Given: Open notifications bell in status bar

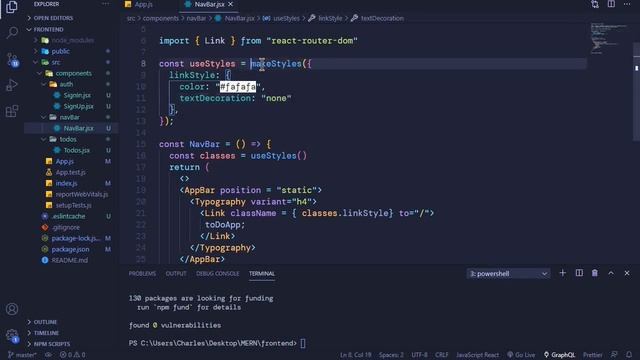Looking at the screenshot, I should point(629,355).
